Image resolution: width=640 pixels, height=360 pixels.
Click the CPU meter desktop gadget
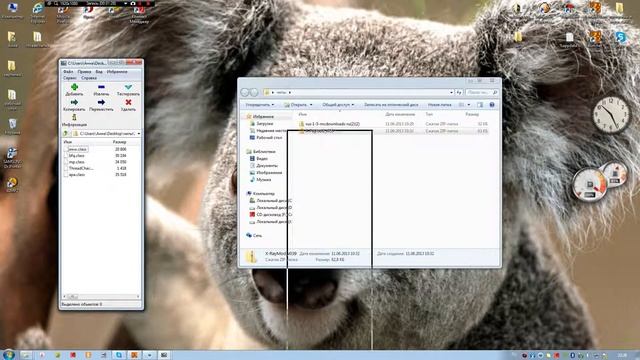pos(589,184)
